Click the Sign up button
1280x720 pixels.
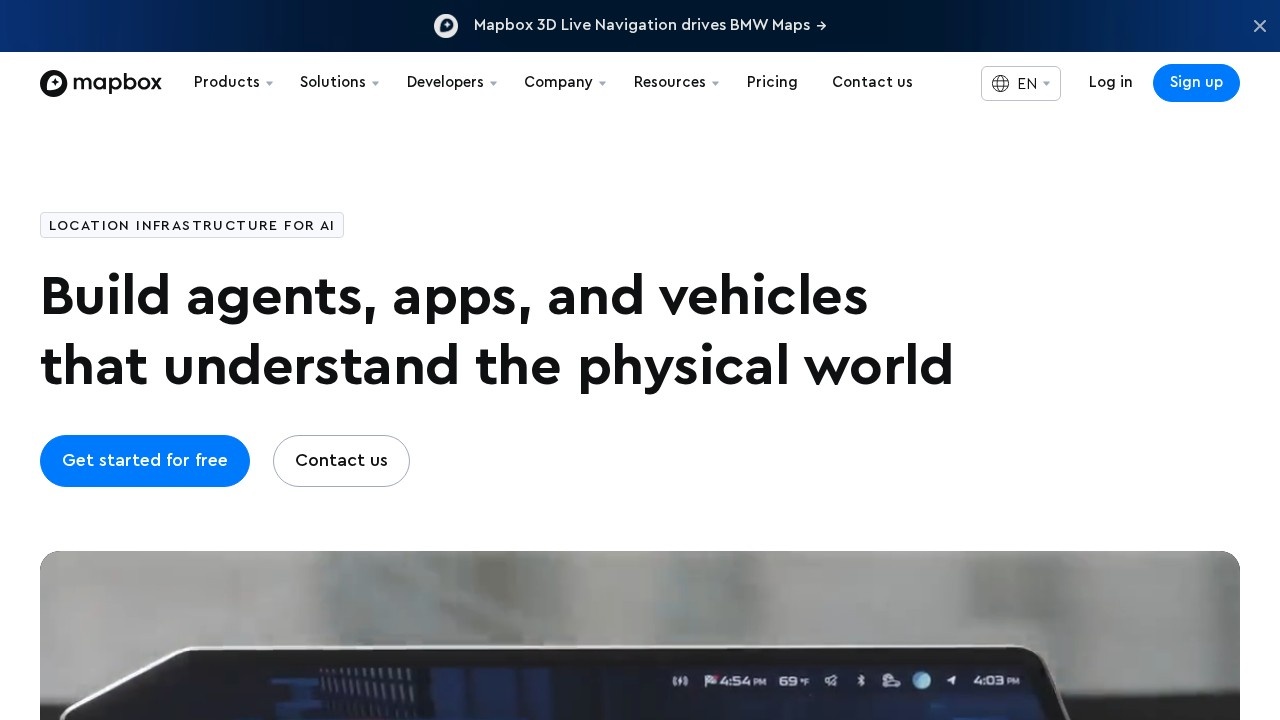coord(1196,83)
